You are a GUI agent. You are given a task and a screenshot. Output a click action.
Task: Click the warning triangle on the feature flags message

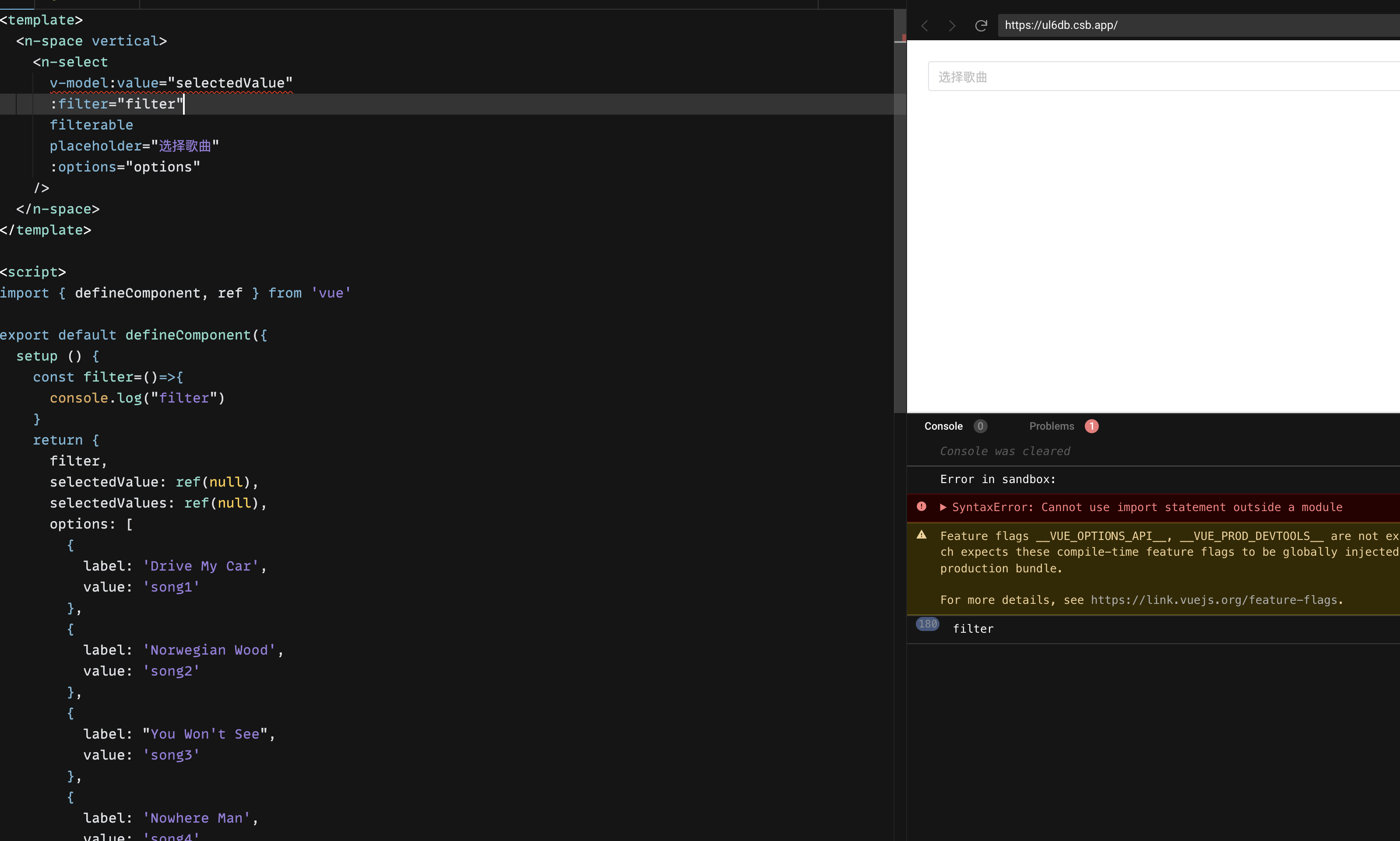[x=922, y=534]
